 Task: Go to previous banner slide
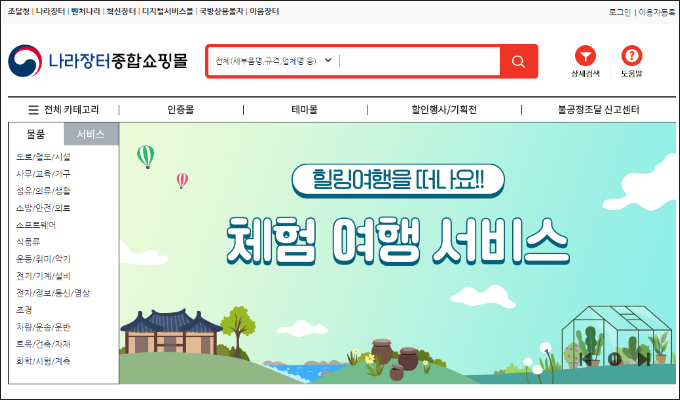click(x=586, y=359)
